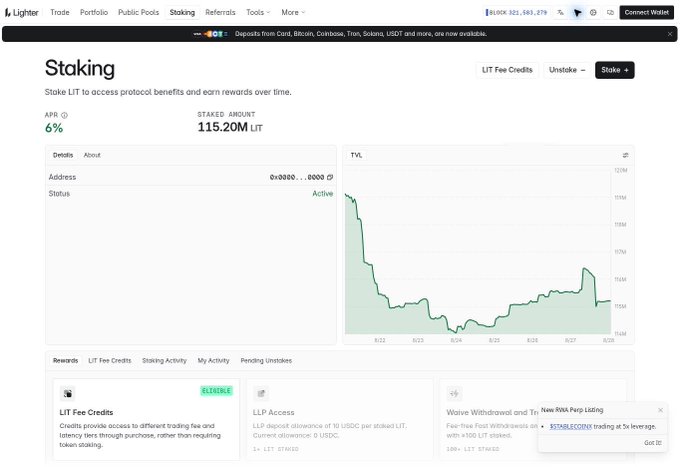Click the 1+ LIT STAKED requirement text
The height and width of the screenshot is (467, 680).
tap(275, 449)
